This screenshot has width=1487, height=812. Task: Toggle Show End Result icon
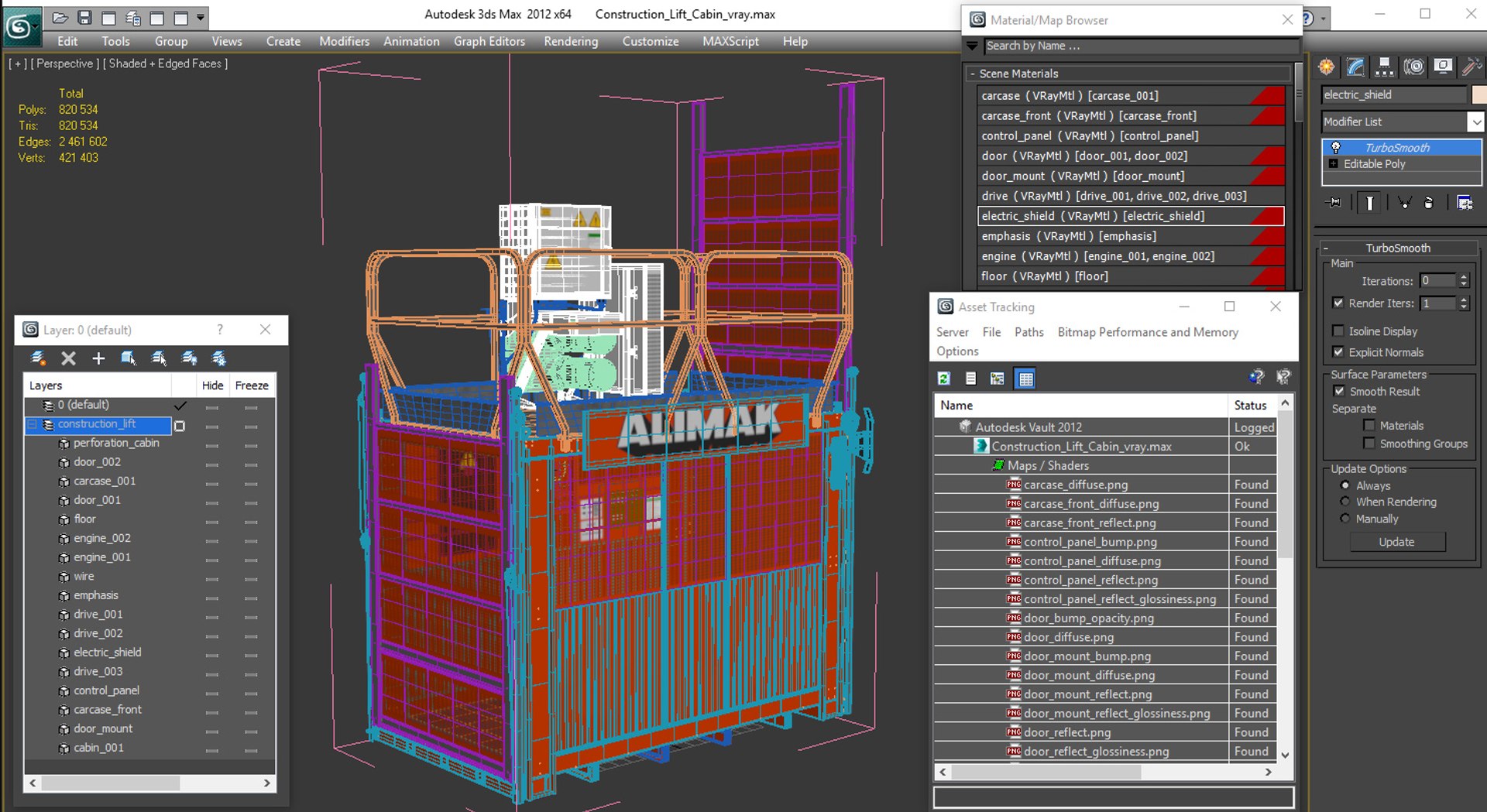pyautogui.click(x=1369, y=203)
